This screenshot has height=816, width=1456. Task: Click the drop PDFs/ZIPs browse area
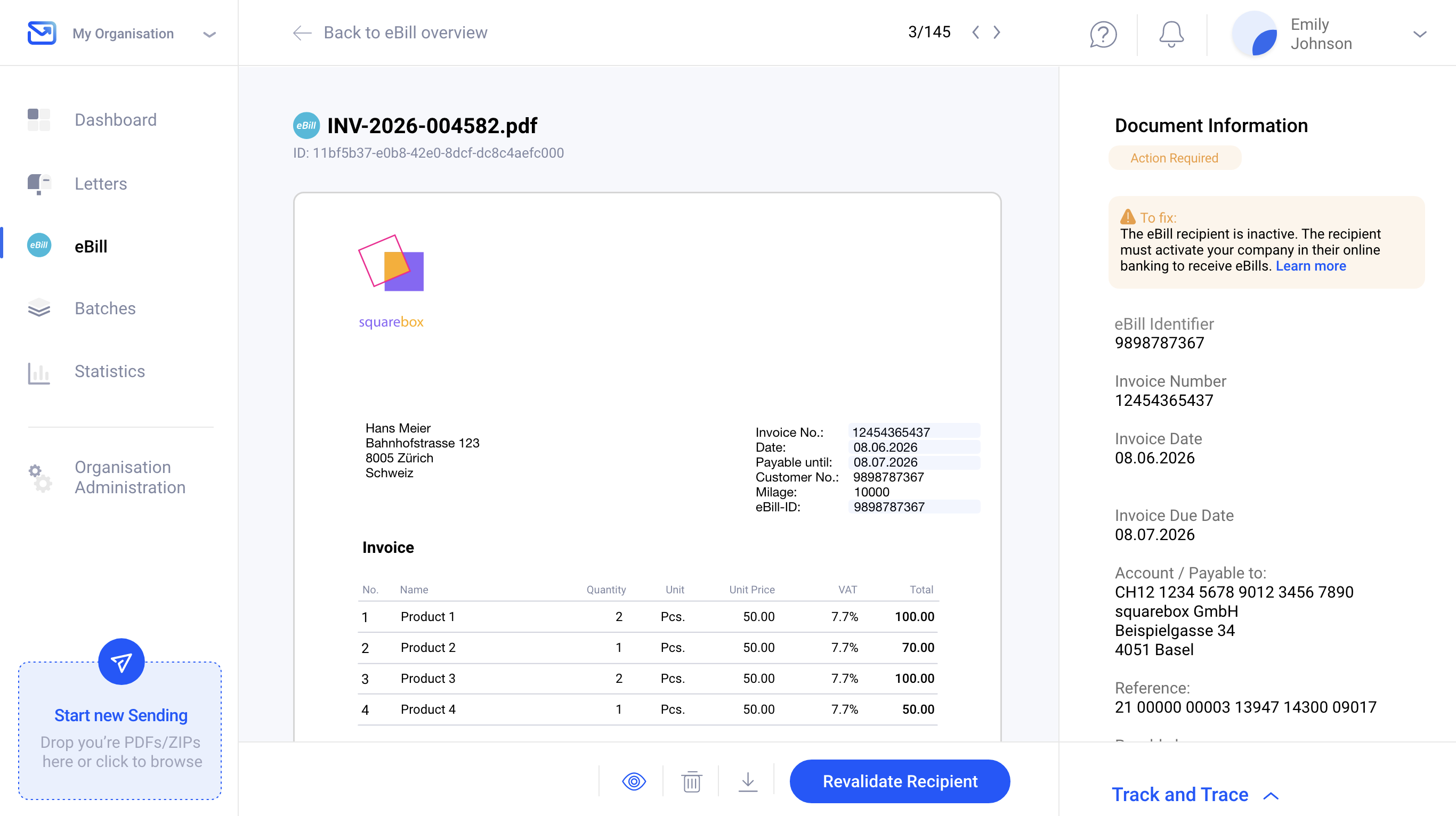point(120,731)
